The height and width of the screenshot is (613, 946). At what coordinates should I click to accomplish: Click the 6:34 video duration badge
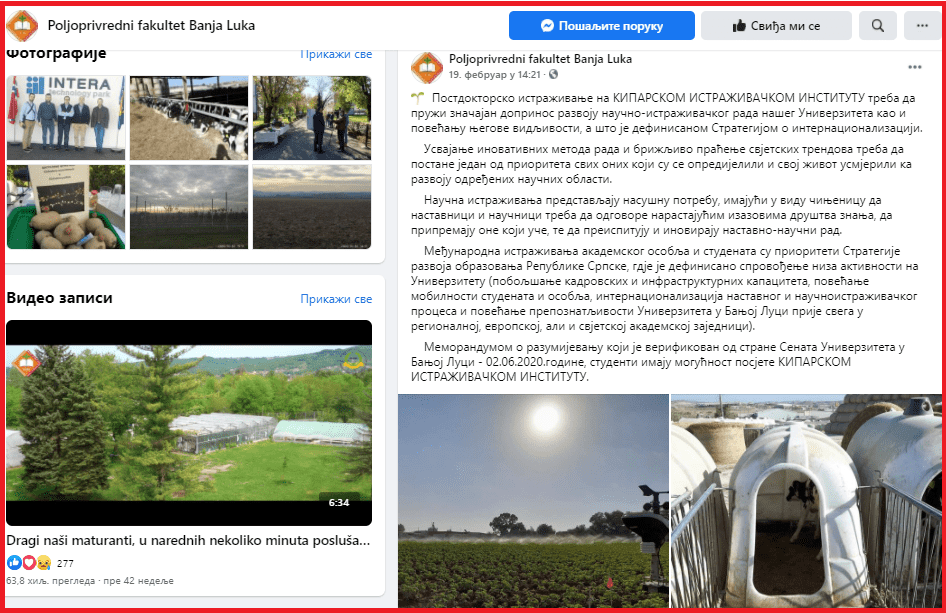pyautogui.click(x=339, y=503)
